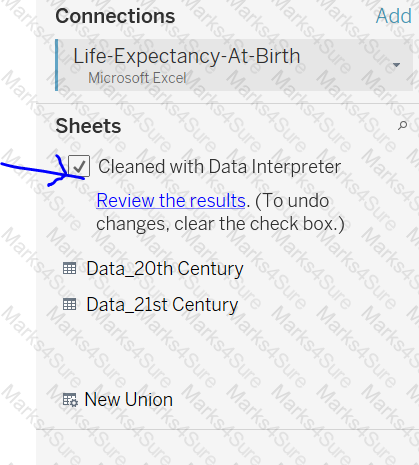Click the blue connection indicator bar
419x465 pixels.
[57, 65]
